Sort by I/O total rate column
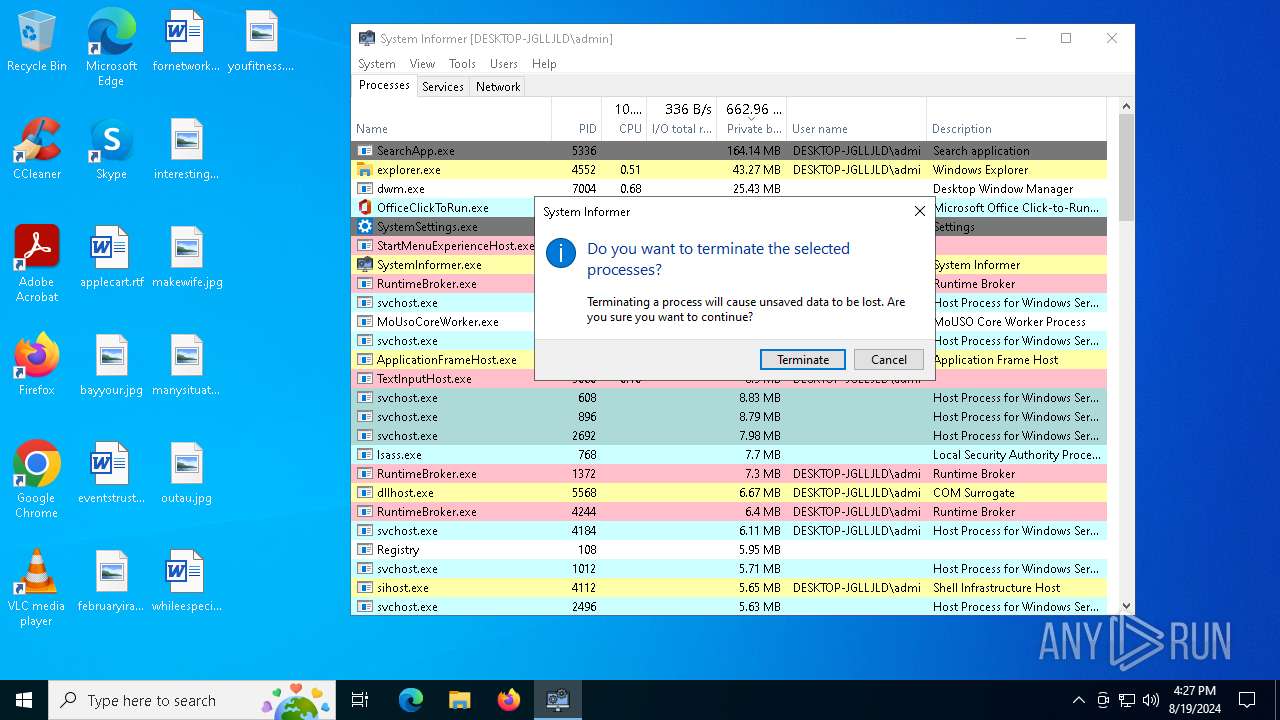The image size is (1280, 720). [x=683, y=119]
